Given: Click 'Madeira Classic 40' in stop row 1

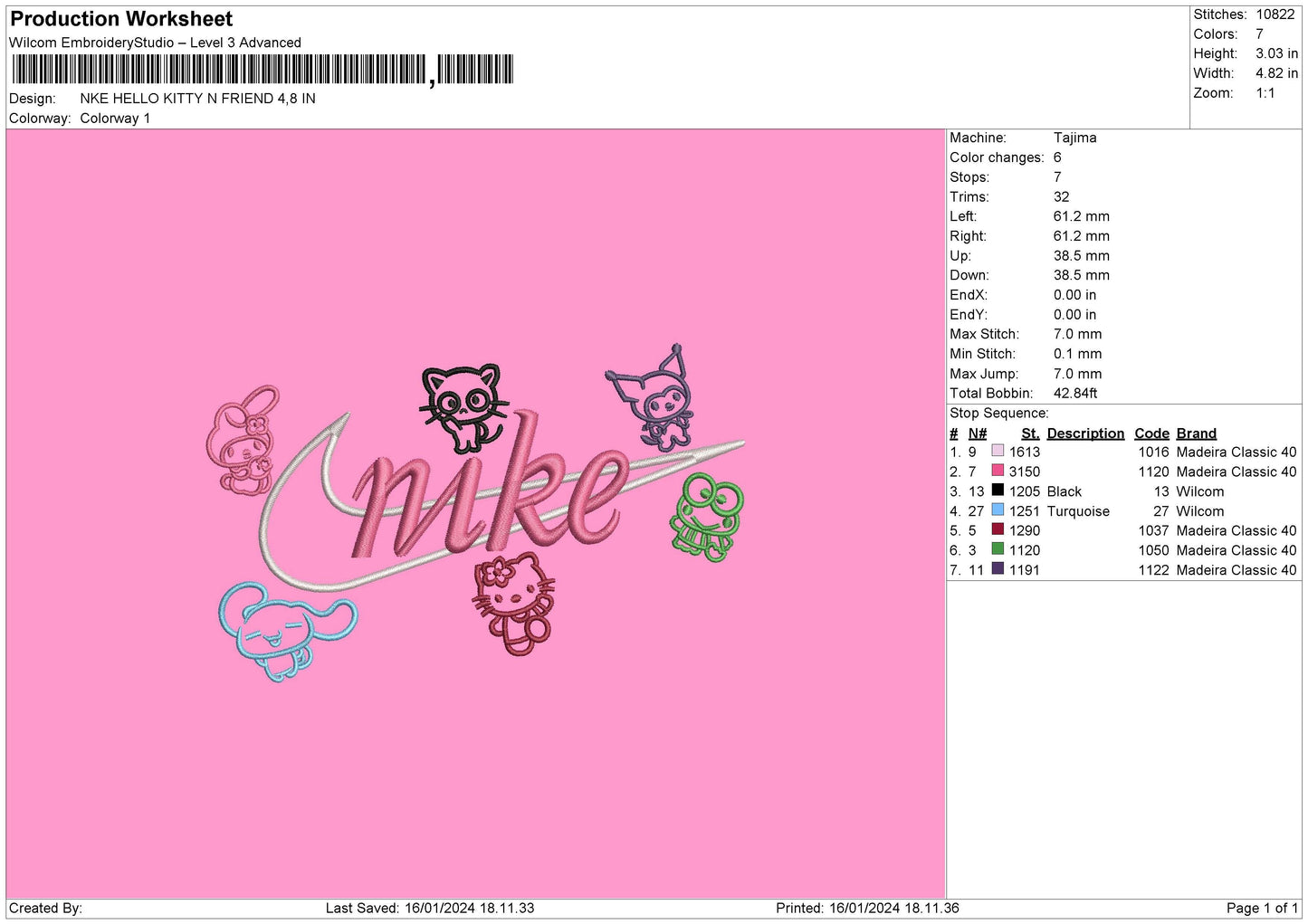Looking at the screenshot, I should [x=1236, y=452].
